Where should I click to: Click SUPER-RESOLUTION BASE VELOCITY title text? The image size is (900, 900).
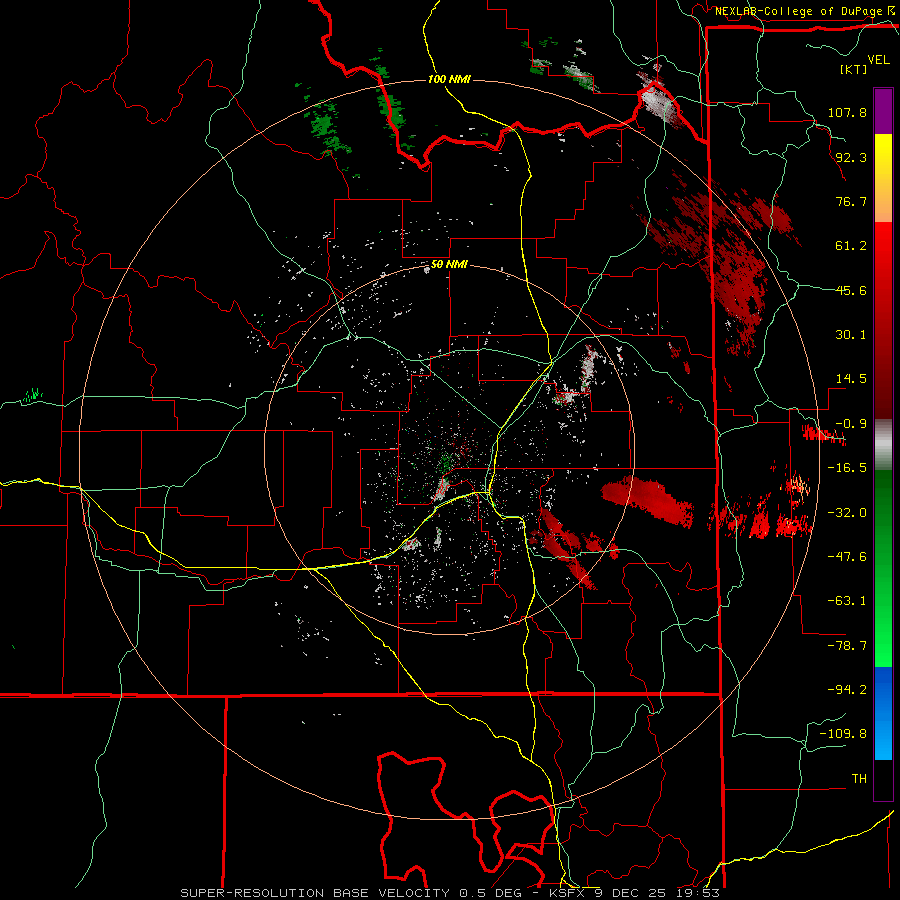[315, 893]
